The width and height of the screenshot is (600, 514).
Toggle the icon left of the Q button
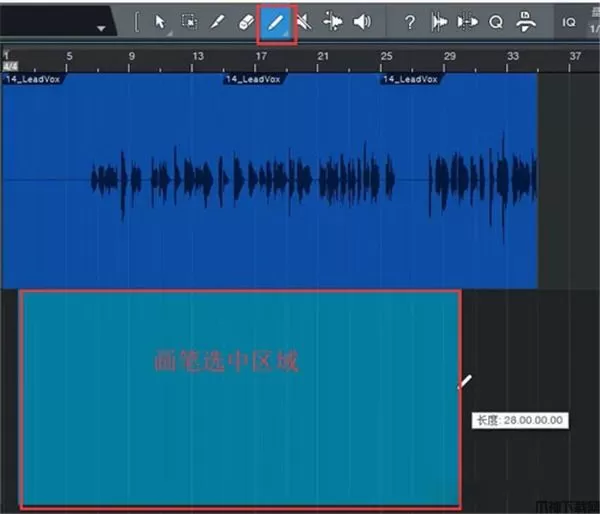coord(466,22)
